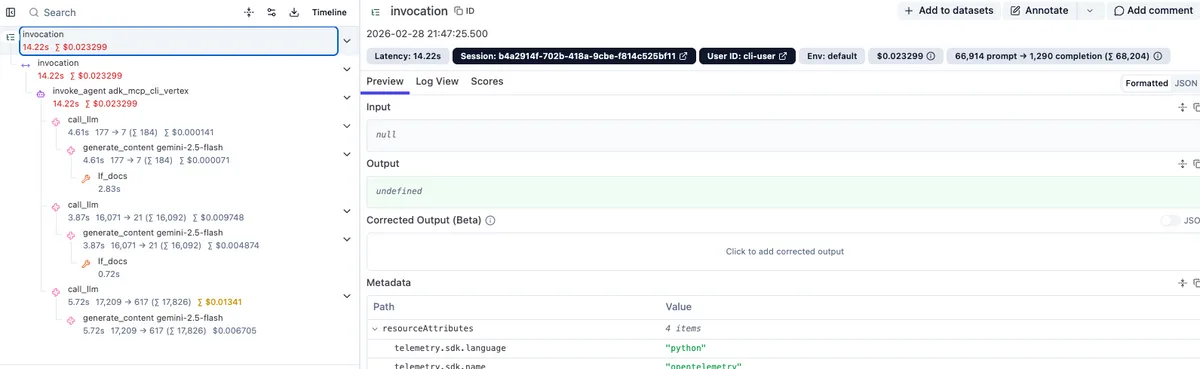Viewport: 1200px width, 369px height.
Task: Click the undefined value in Output
Action: click(399, 191)
